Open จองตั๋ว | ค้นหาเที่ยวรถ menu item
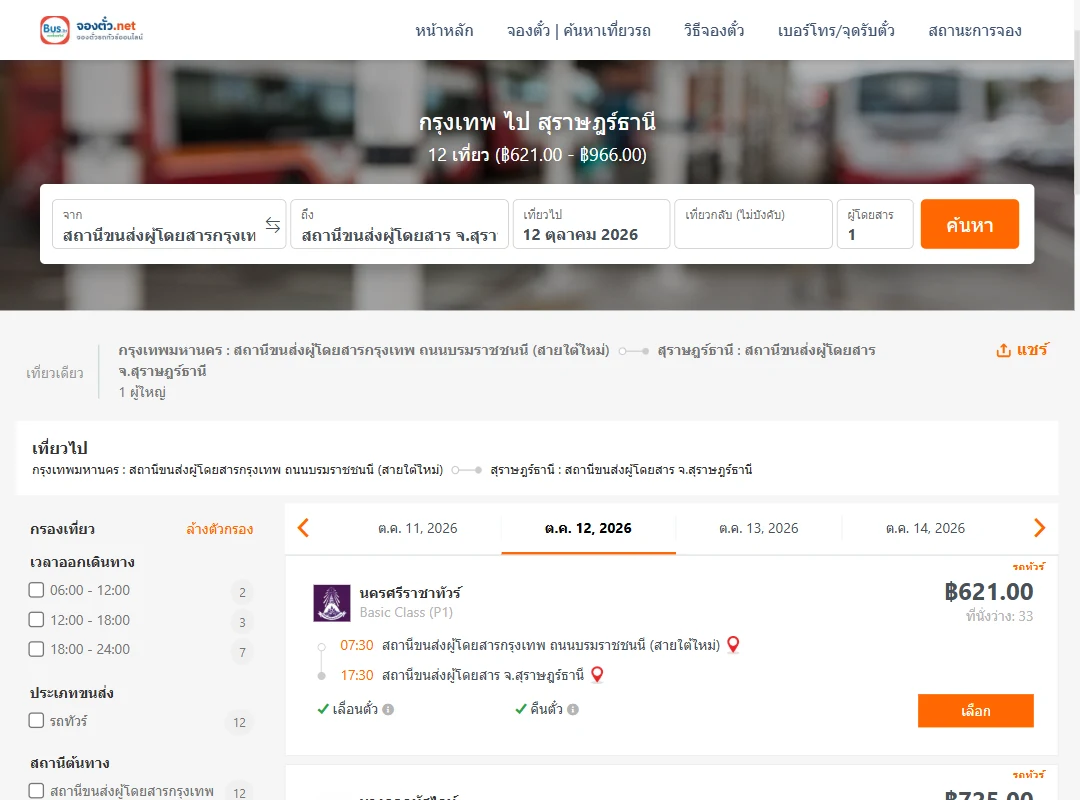 [579, 30]
